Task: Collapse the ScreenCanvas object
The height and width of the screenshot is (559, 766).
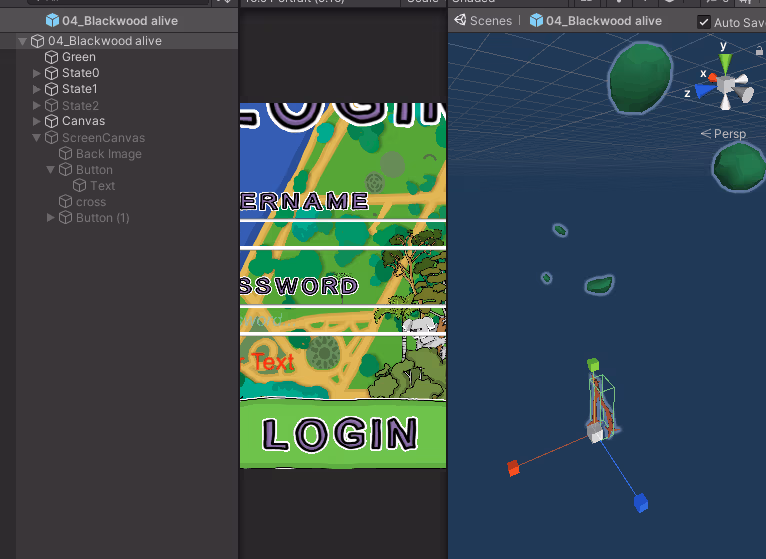Action: click(x=37, y=138)
